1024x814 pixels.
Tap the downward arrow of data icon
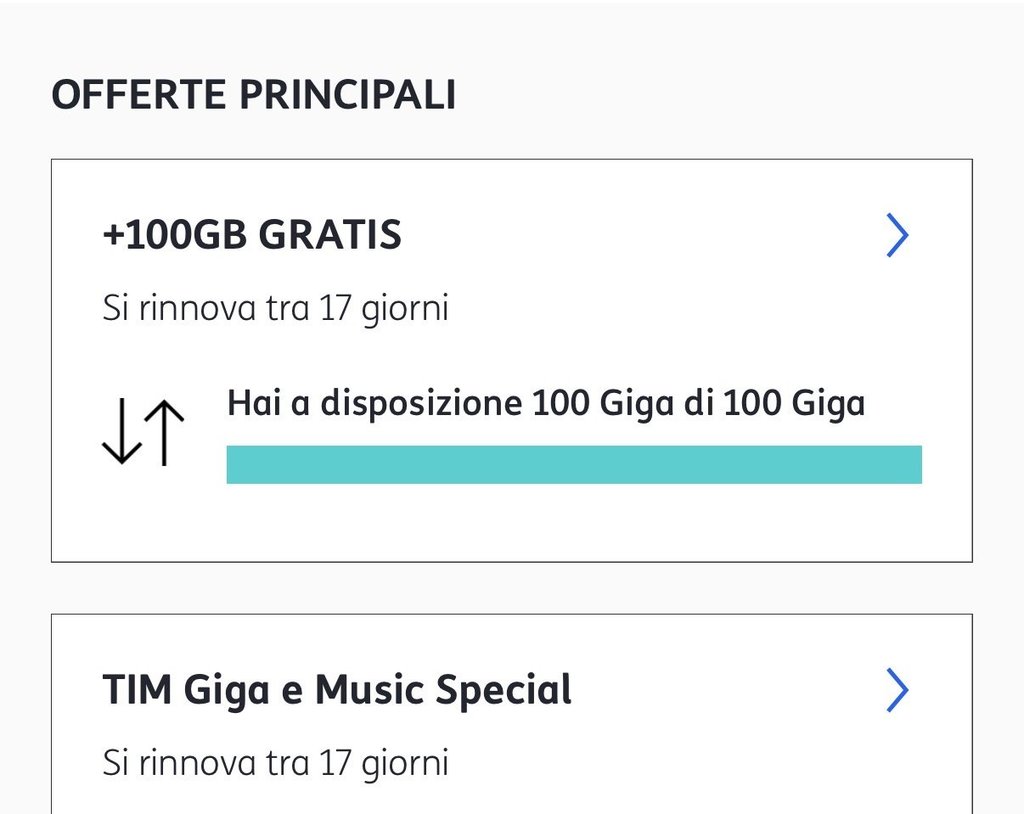[x=120, y=432]
